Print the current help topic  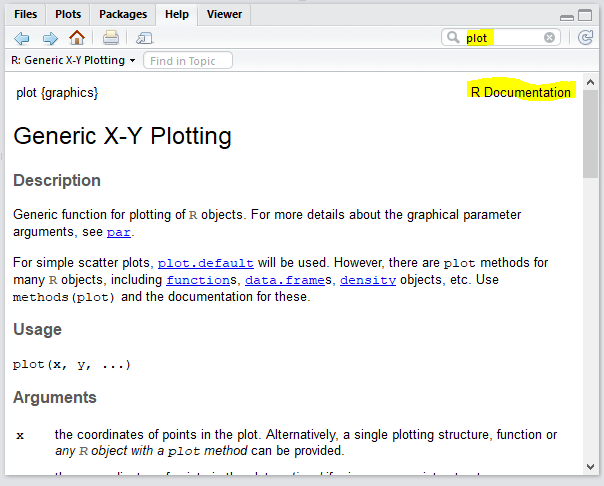click(111, 38)
